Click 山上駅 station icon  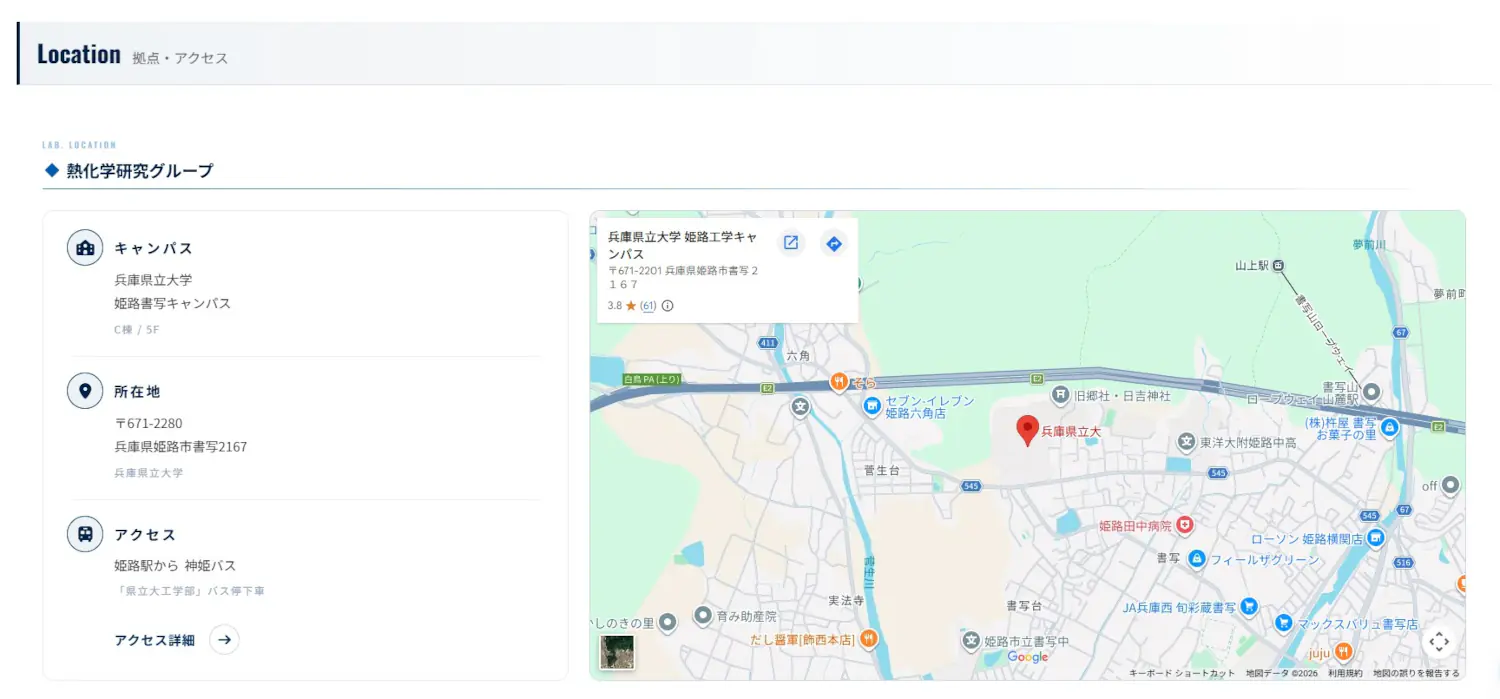(x=1278, y=266)
